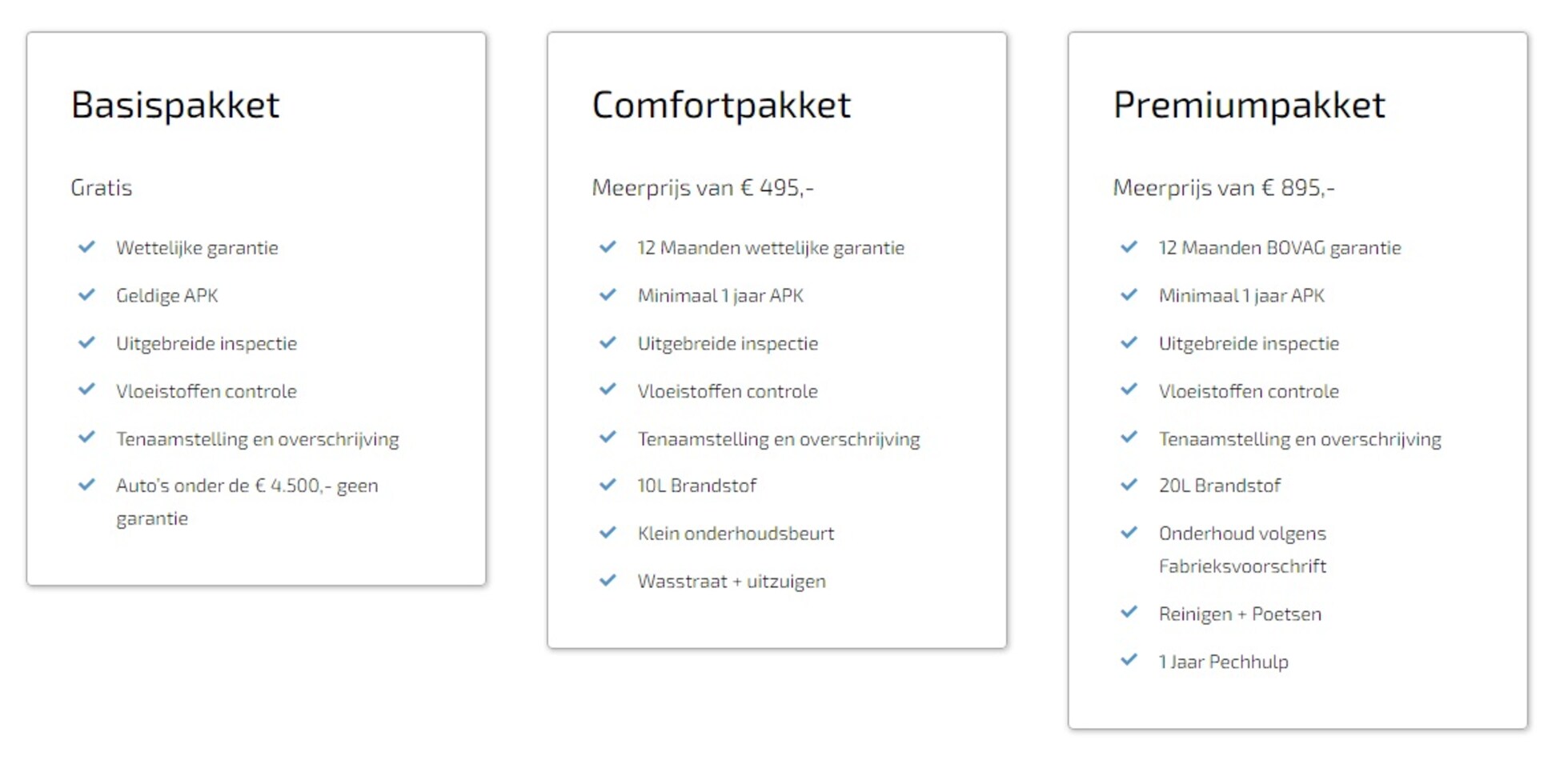Click checkmark icon beside Wettelijke garantie
The height and width of the screenshot is (768, 1568).
(x=86, y=247)
